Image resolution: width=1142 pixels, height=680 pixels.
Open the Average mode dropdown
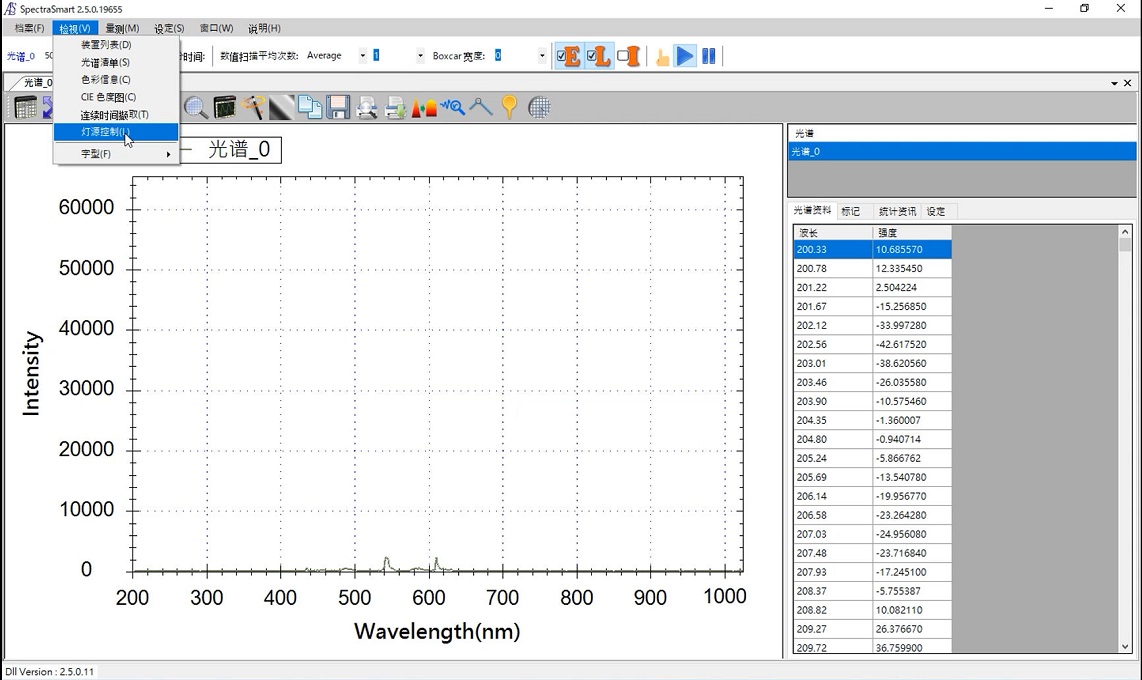pyautogui.click(x=363, y=55)
